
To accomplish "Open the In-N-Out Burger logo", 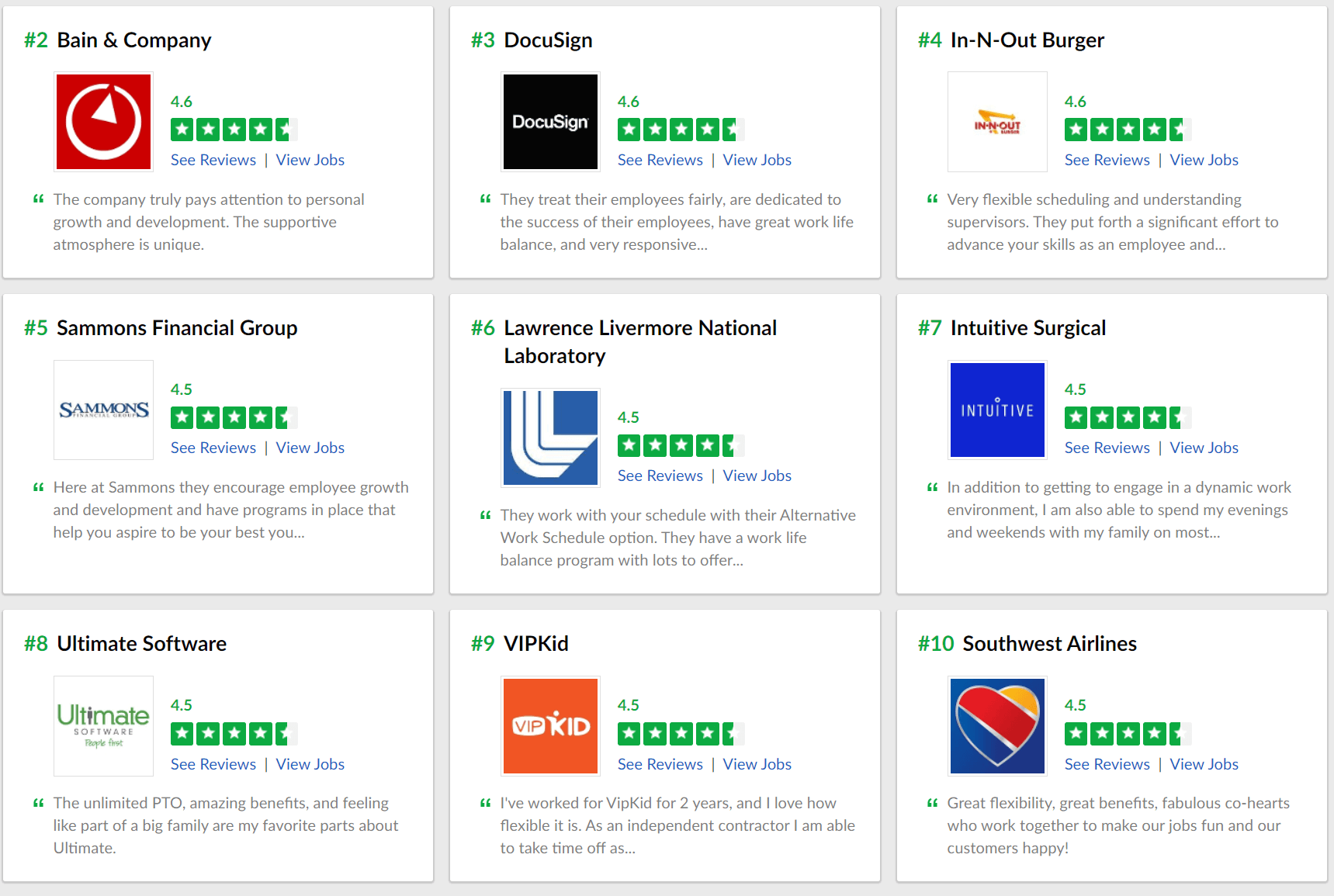I will point(997,122).
